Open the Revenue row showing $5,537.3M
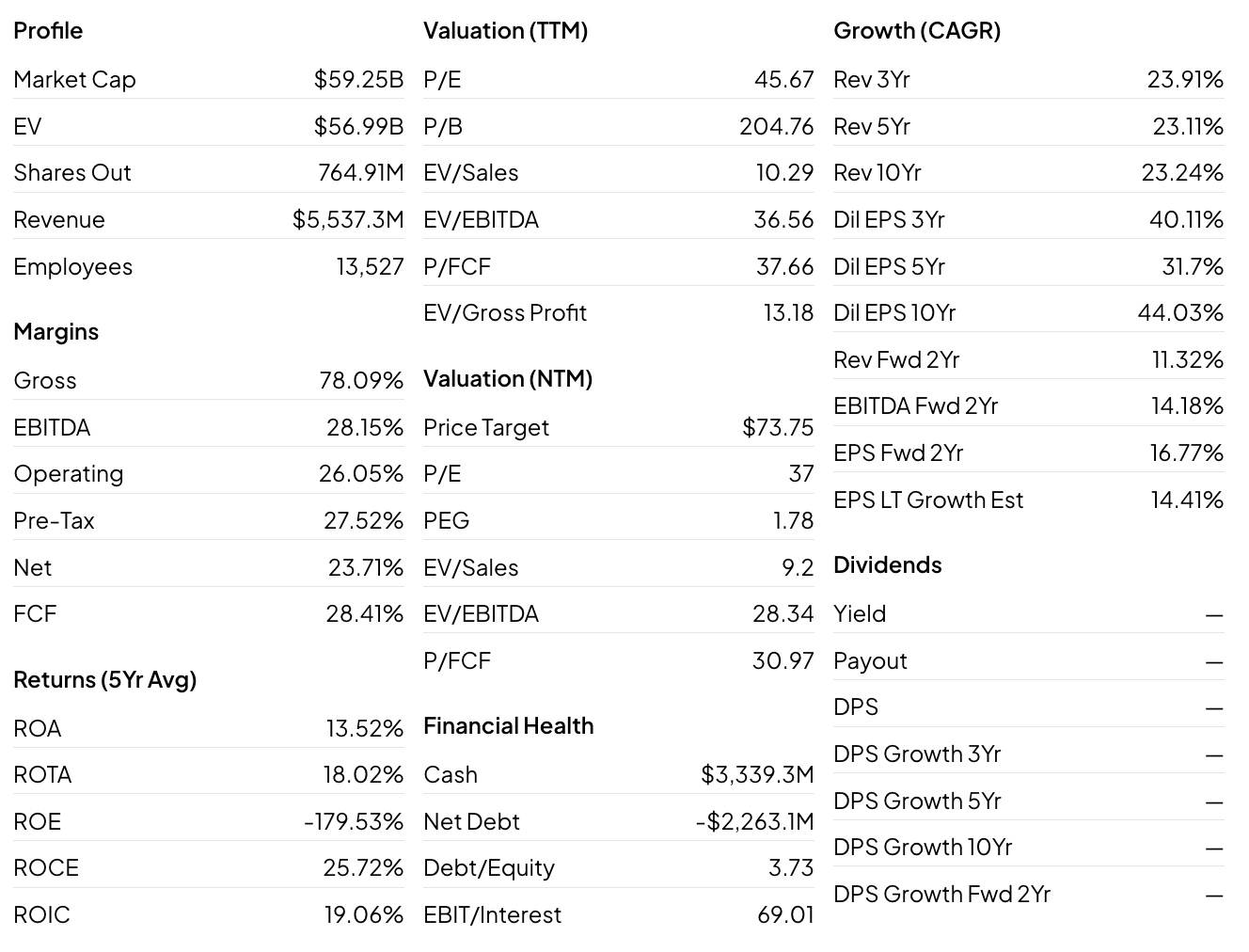 pyautogui.click(x=209, y=220)
